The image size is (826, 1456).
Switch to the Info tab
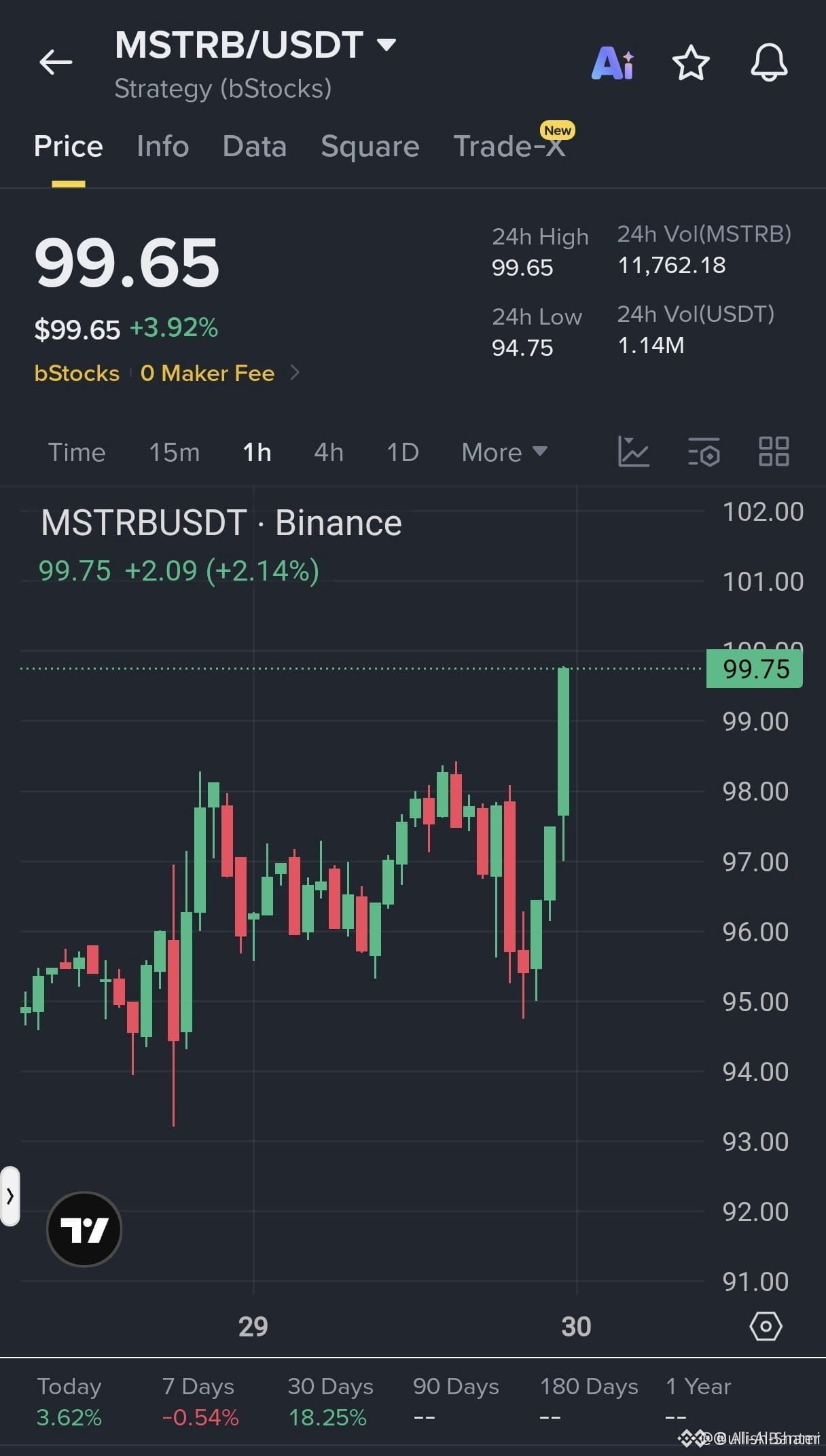[162, 146]
